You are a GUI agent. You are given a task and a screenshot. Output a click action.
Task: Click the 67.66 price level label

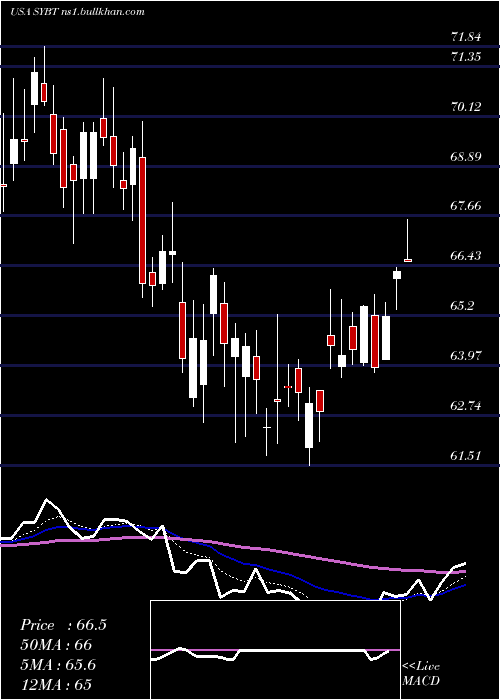click(467, 206)
